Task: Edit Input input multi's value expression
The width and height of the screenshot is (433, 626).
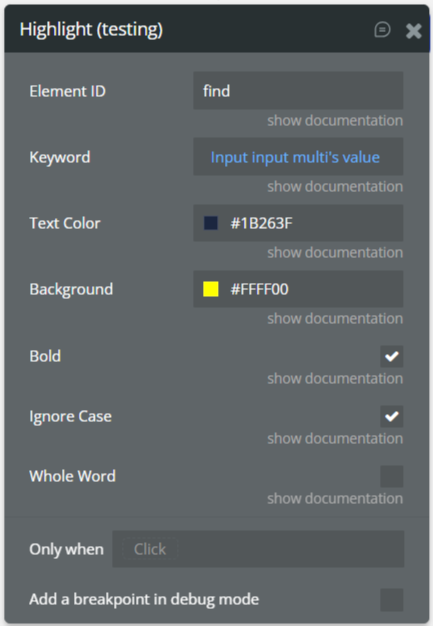Action: click(x=295, y=157)
